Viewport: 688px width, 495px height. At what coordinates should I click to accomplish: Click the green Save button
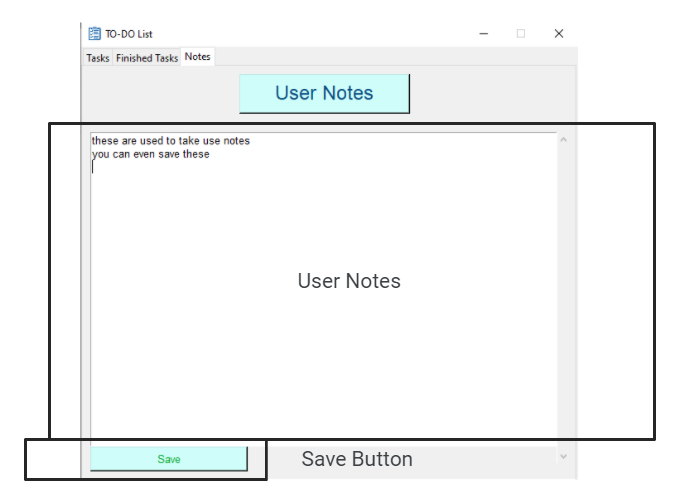click(169, 459)
